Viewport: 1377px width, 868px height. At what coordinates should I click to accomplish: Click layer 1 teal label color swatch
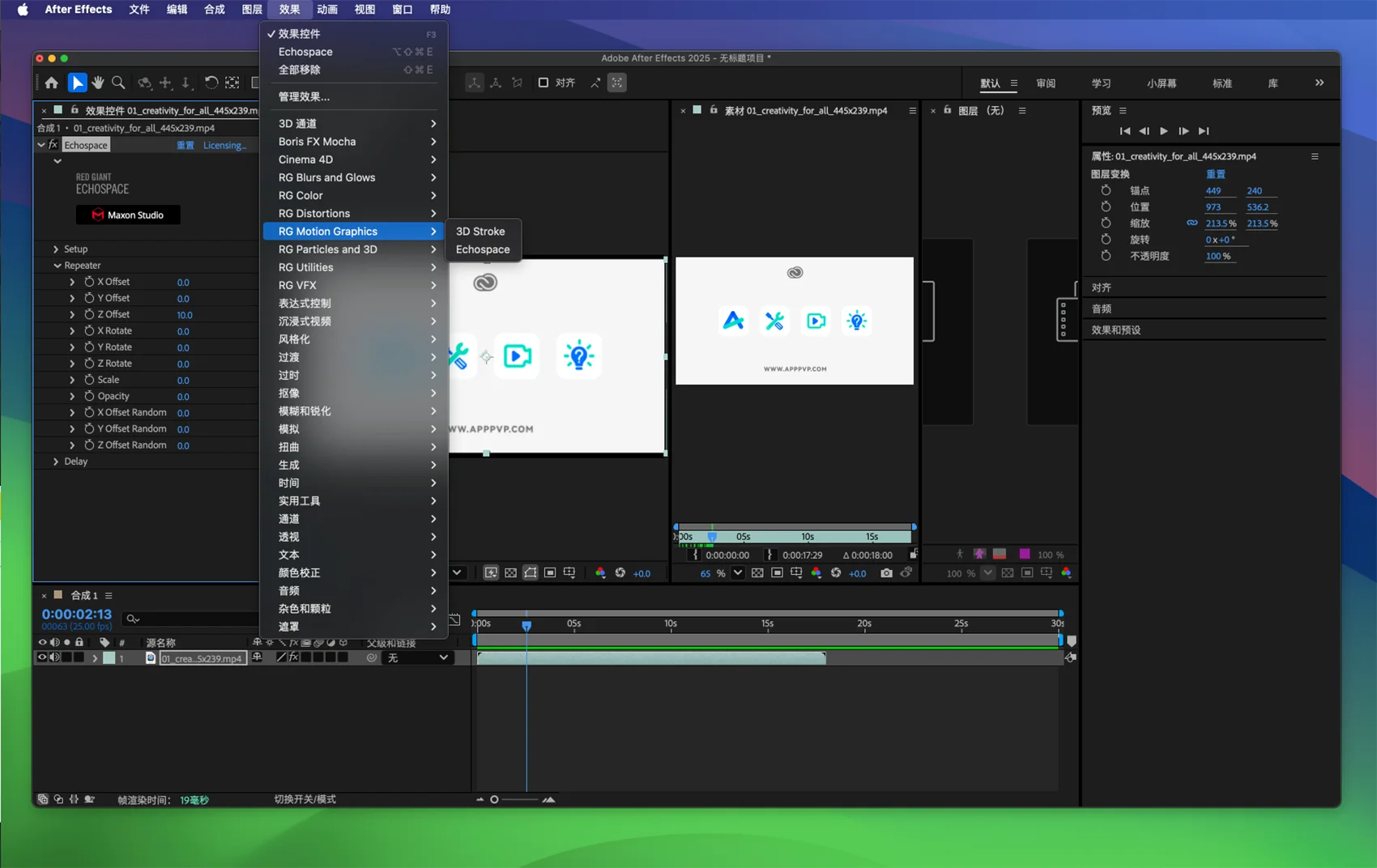109,657
